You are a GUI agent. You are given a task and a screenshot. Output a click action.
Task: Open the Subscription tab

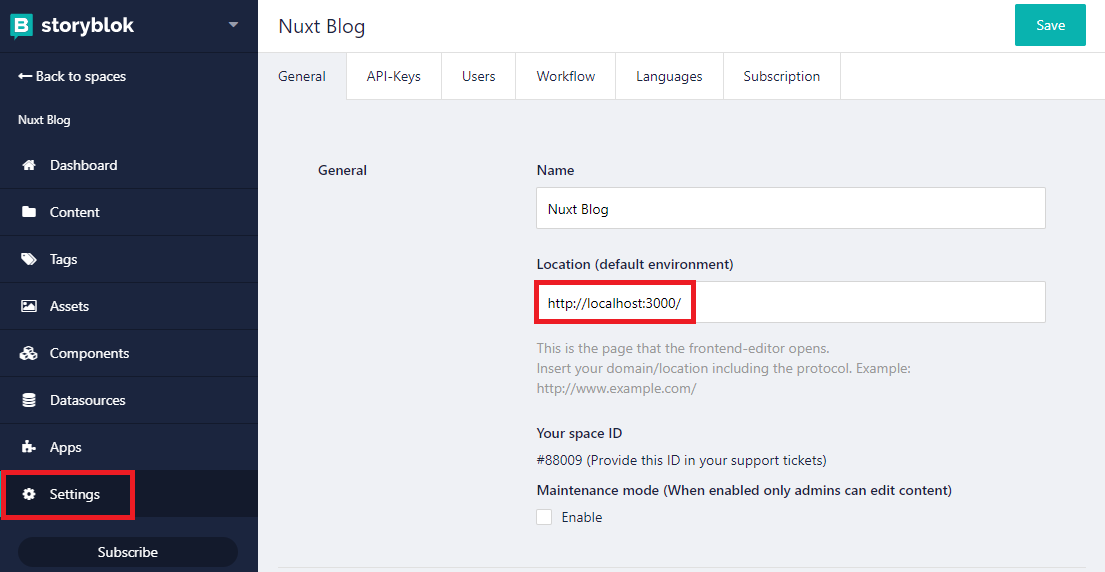(781, 76)
